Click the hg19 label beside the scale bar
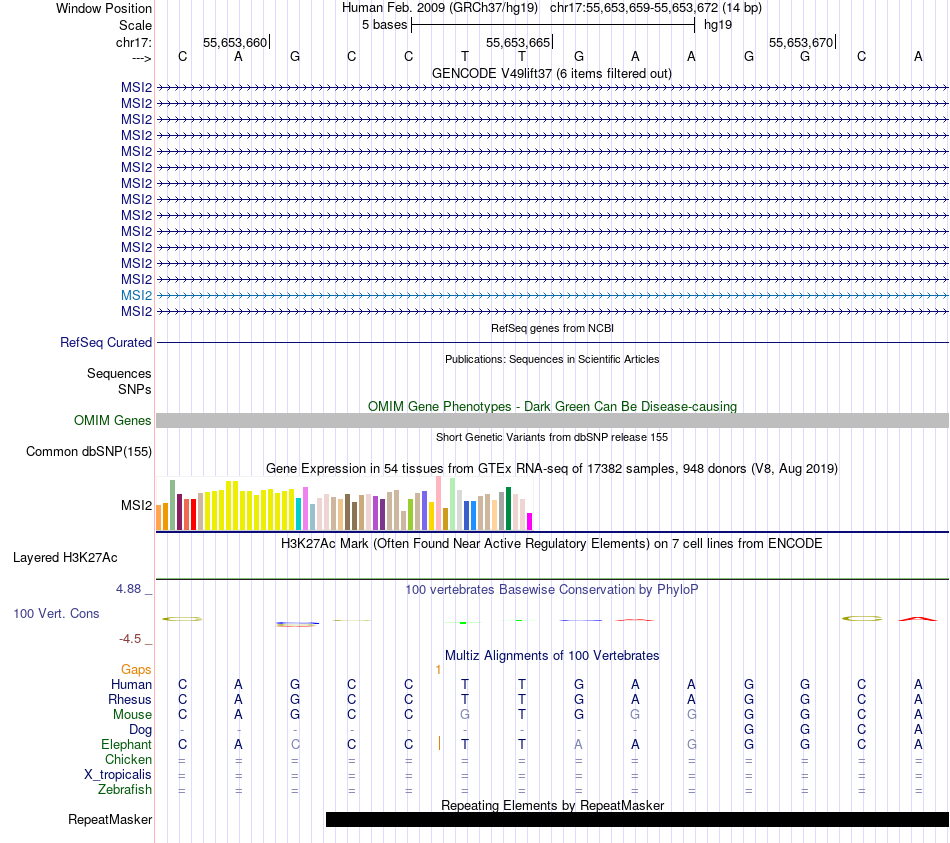 point(717,25)
